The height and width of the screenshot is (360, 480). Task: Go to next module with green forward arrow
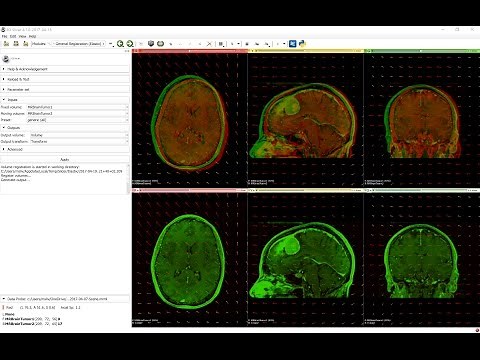(130, 44)
